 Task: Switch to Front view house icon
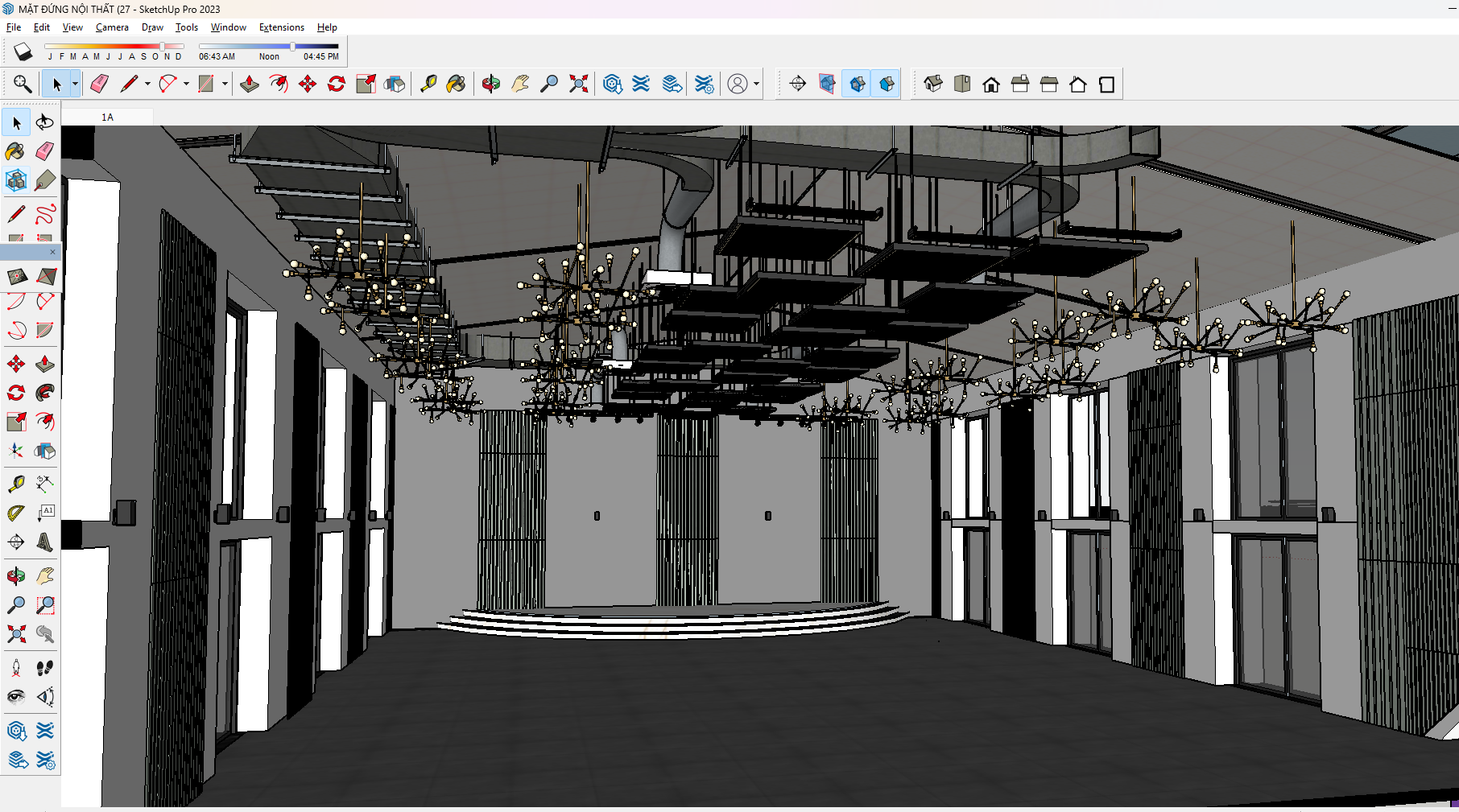pos(991,84)
